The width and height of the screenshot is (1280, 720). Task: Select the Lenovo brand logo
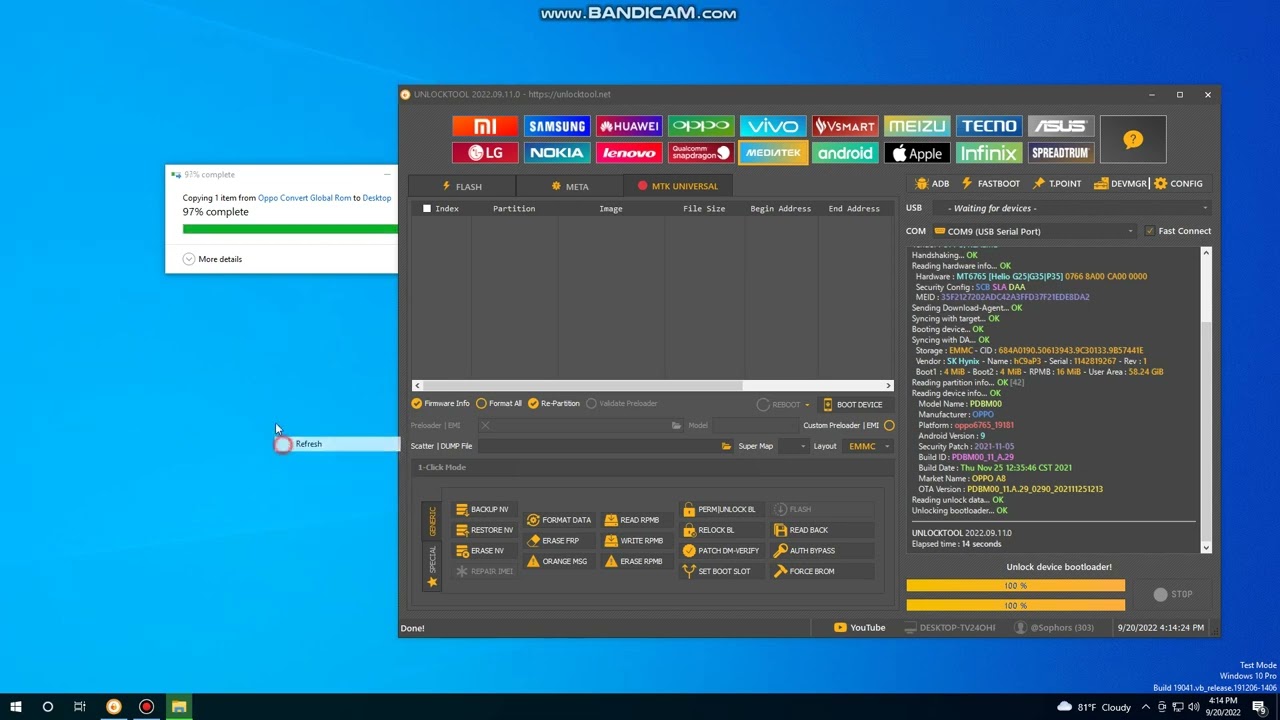[x=629, y=153]
